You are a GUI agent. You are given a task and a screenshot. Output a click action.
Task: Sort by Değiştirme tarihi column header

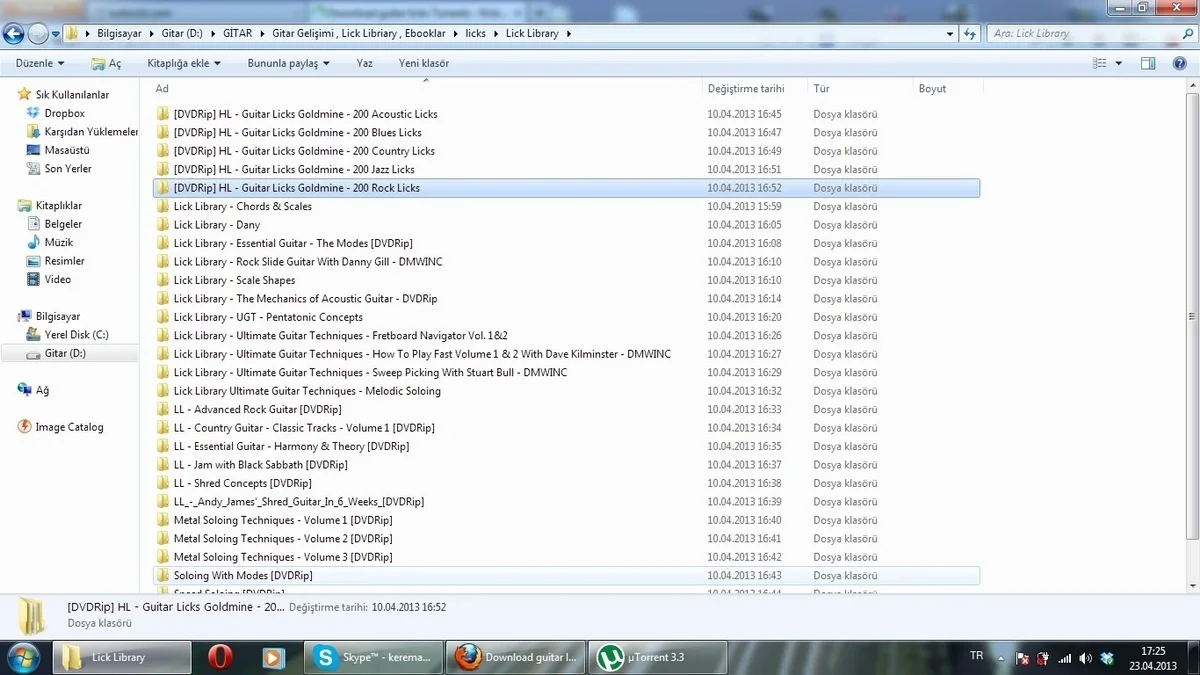(746, 88)
